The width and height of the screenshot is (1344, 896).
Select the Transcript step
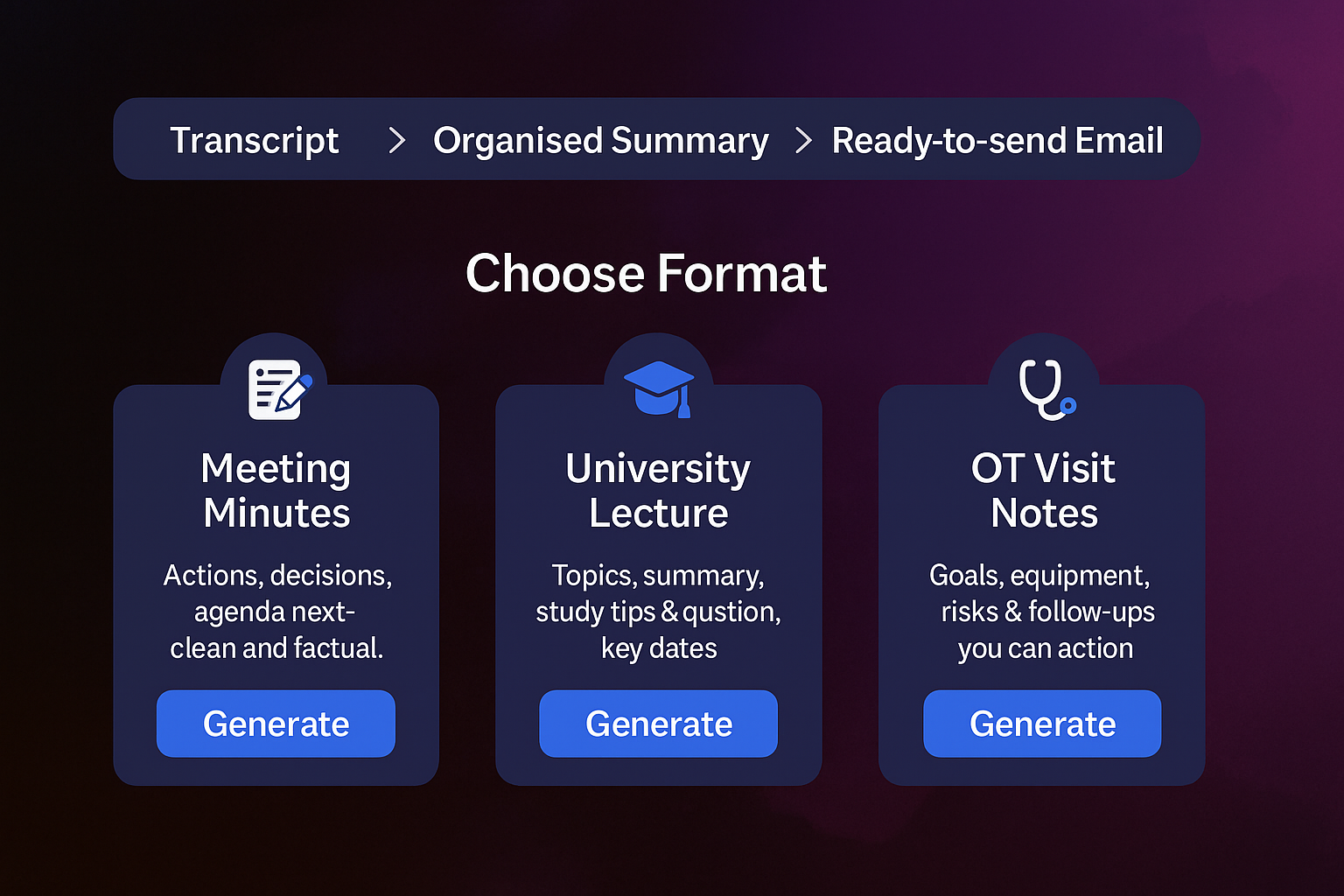(254, 140)
